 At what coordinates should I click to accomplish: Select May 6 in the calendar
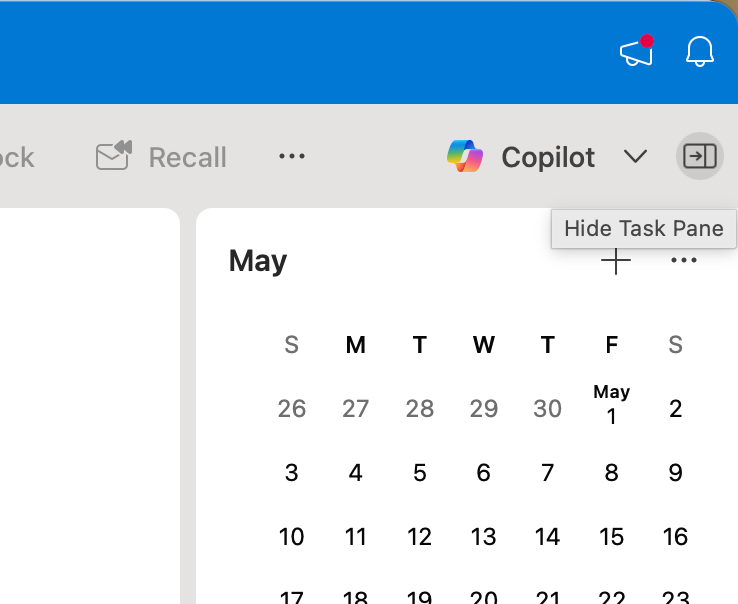tap(483, 472)
